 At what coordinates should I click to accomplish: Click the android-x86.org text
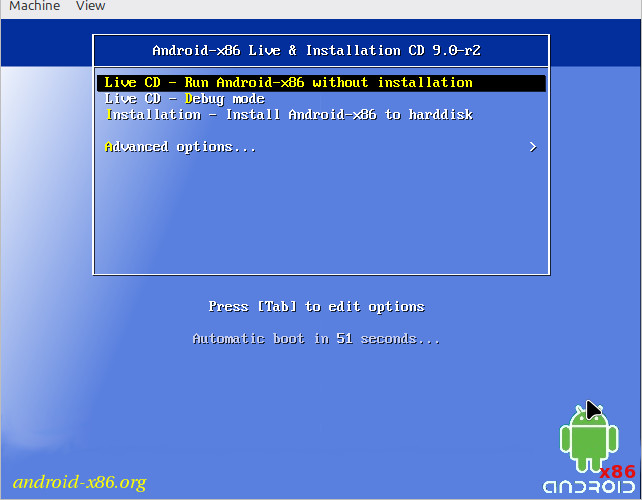click(79, 482)
